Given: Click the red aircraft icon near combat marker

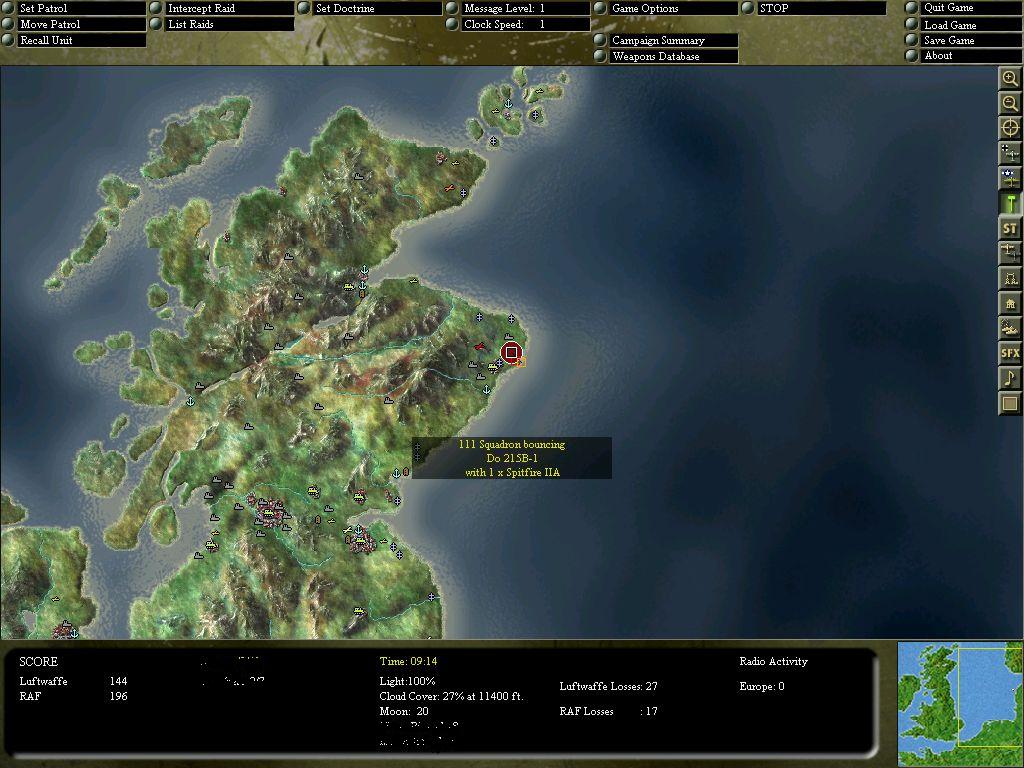Looking at the screenshot, I should coord(481,345).
